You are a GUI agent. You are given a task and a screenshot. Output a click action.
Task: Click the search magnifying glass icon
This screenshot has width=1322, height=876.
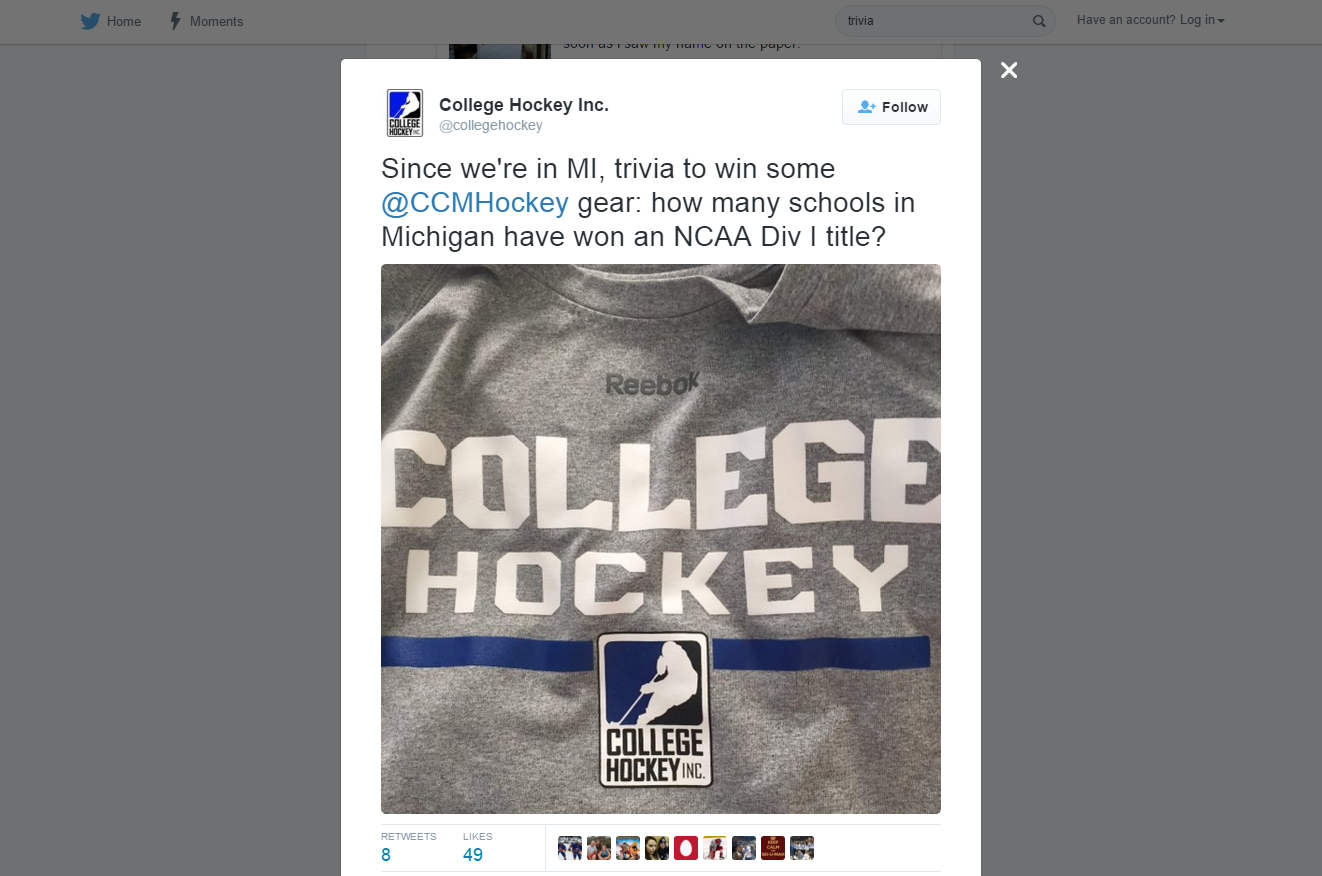click(x=1039, y=21)
